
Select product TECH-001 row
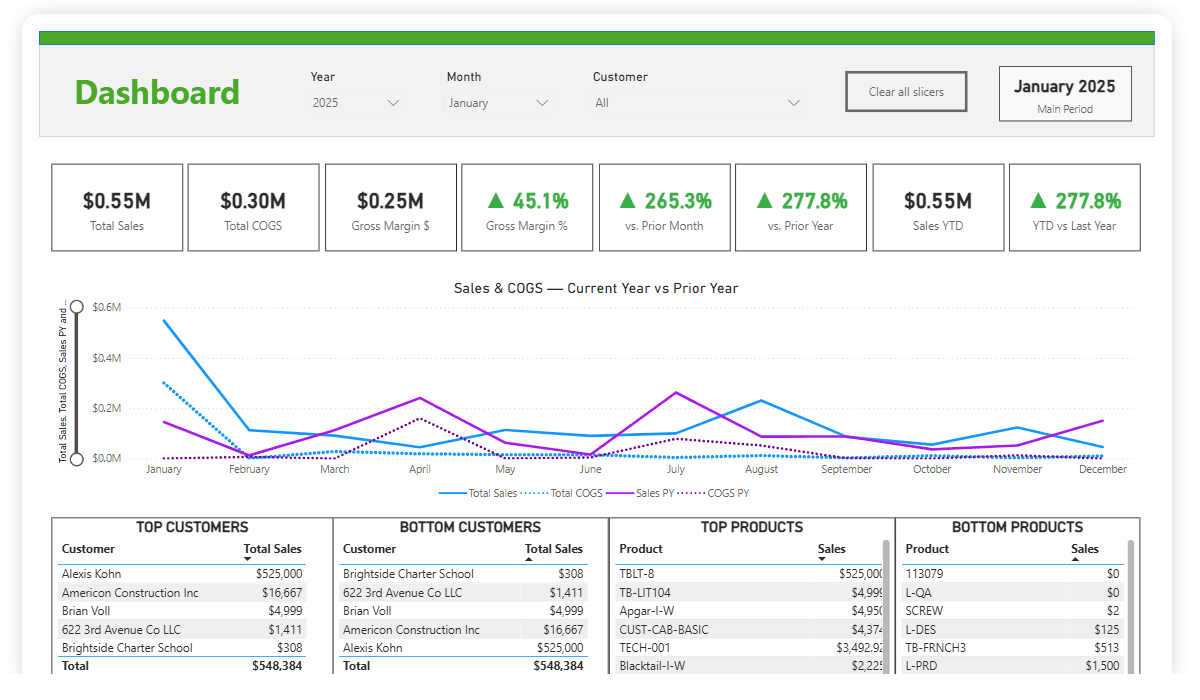tap(749, 648)
